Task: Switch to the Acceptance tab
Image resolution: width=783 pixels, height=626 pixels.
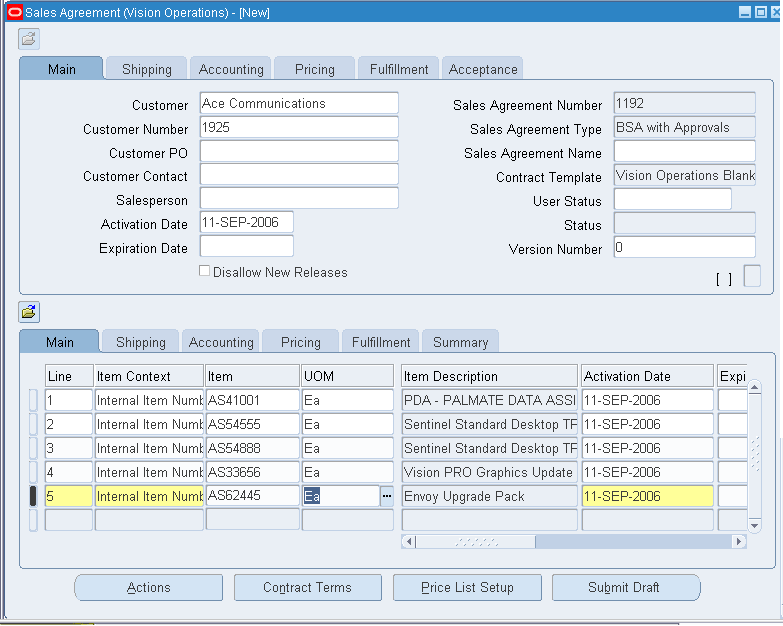Action: click(x=482, y=69)
